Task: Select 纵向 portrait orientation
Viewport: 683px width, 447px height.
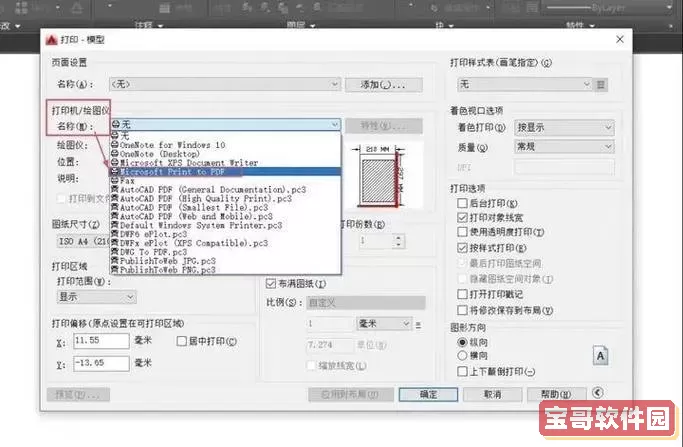Action: click(462, 342)
